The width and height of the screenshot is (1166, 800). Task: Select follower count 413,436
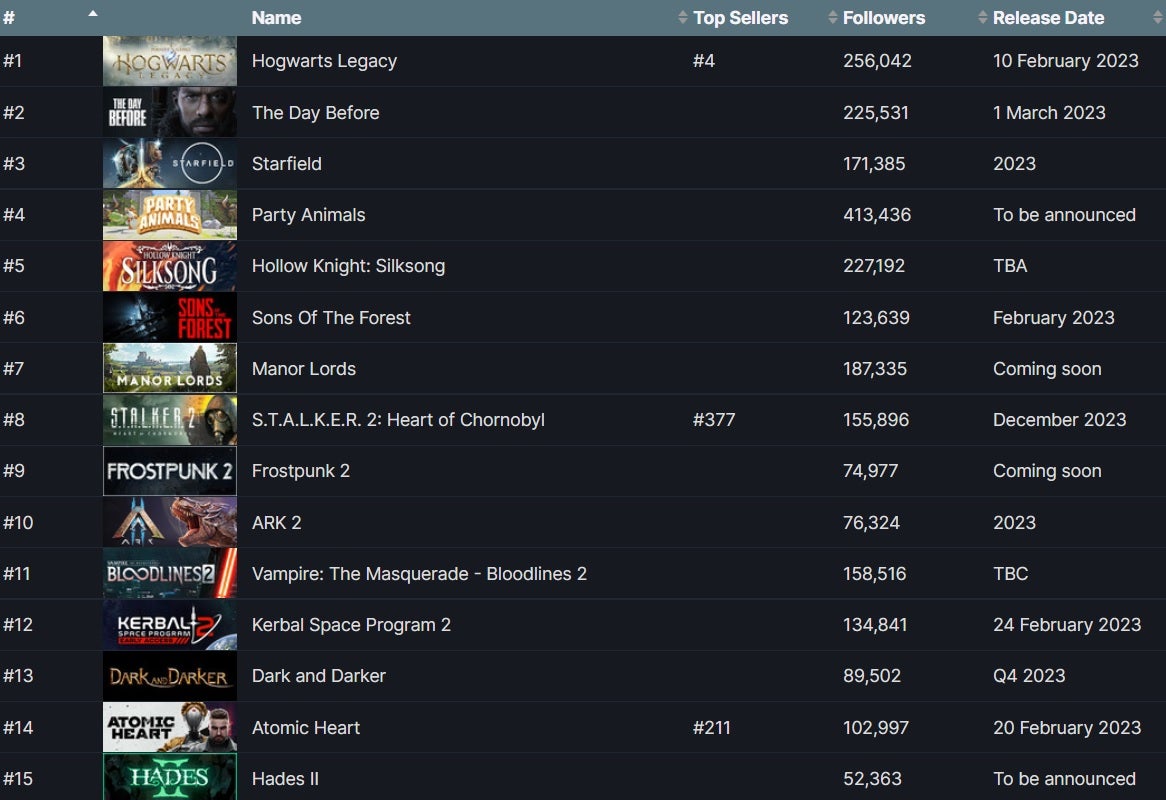[x=877, y=215]
